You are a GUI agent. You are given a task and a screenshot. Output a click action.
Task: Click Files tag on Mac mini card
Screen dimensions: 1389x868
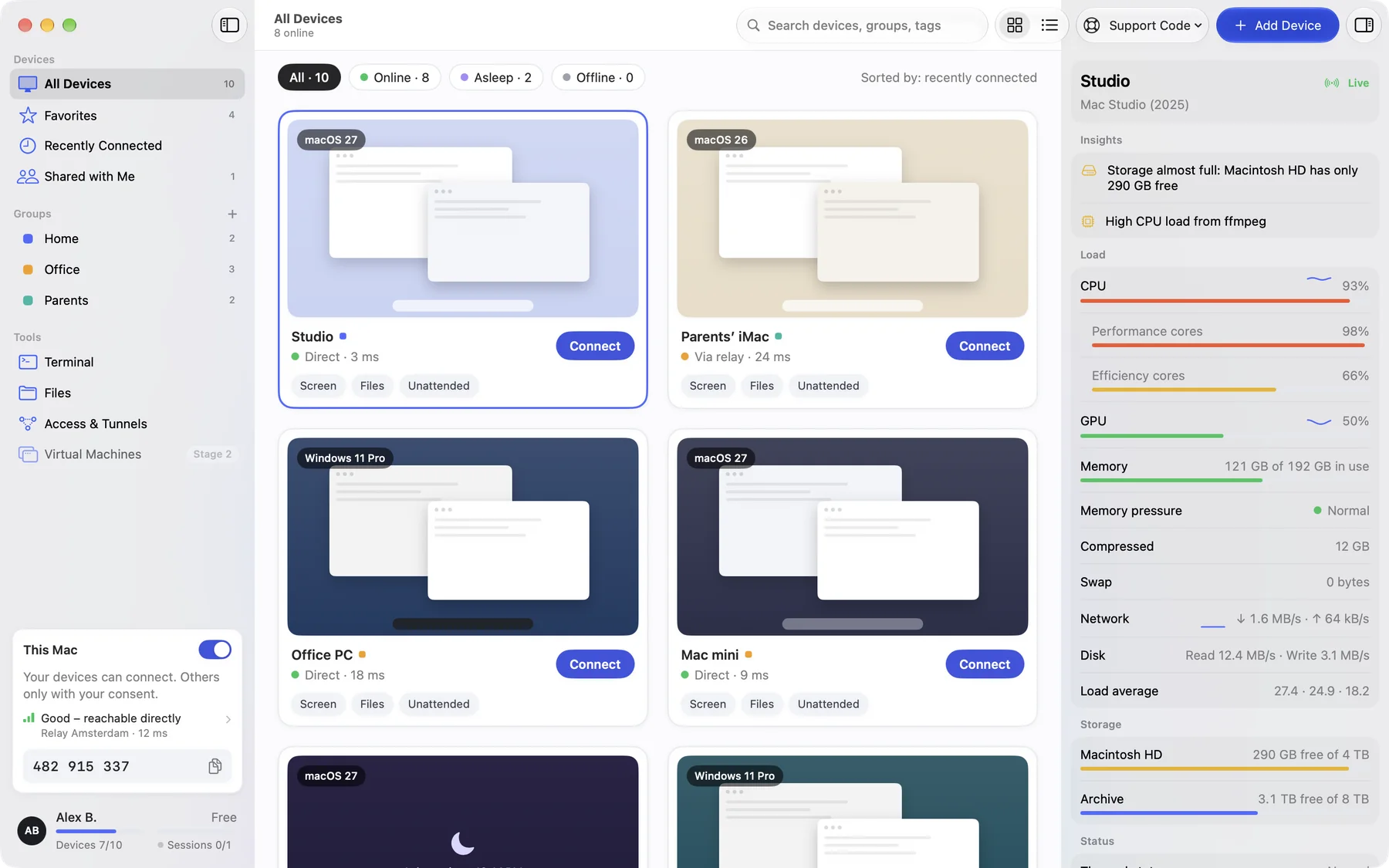click(762, 704)
